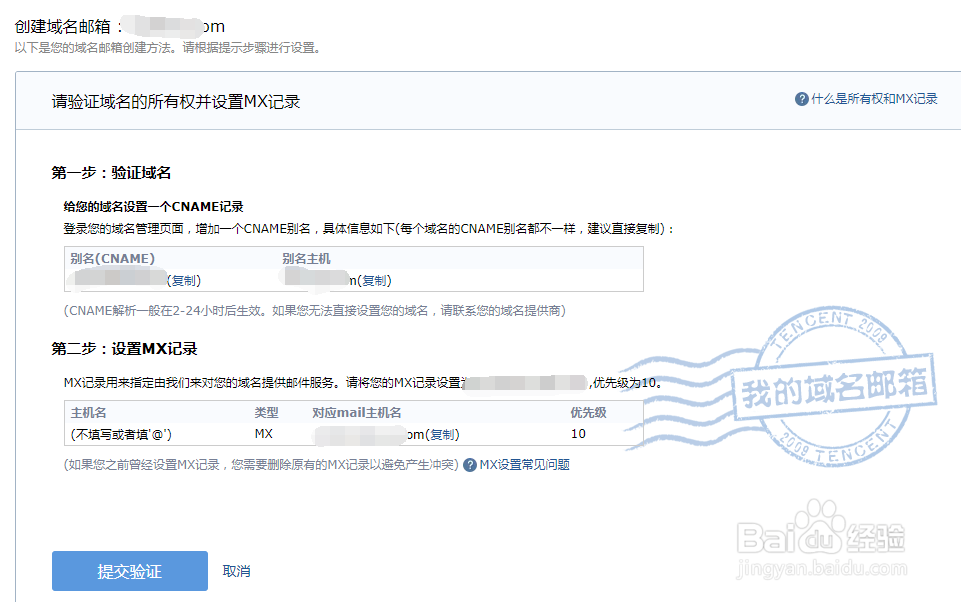
Task: Select the 优先级 column header
Action: pos(588,413)
